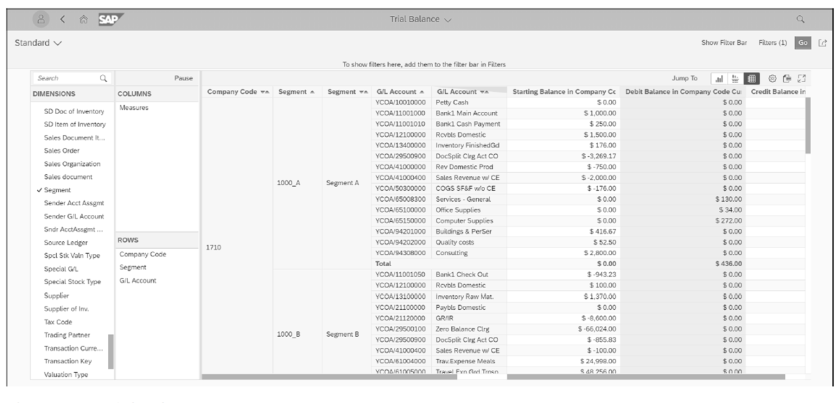Click Show Filter Bar
The width and height of the screenshot is (840, 403).
click(726, 45)
